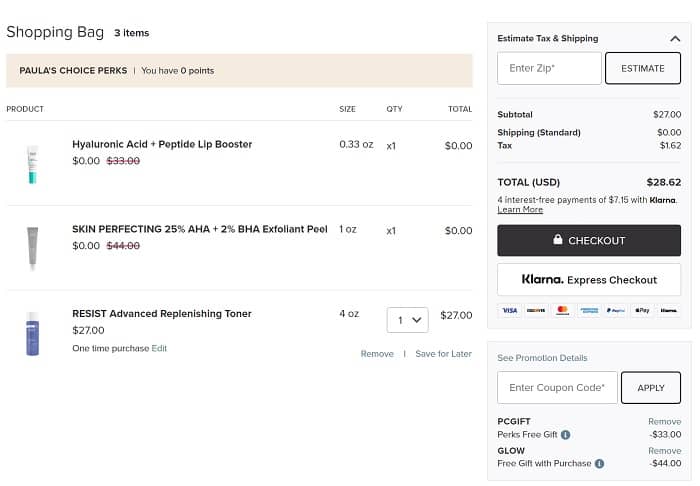This screenshot has width=700, height=486.
Task: Apply the coupon code with APPLY
Action: (x=650, y=388)
